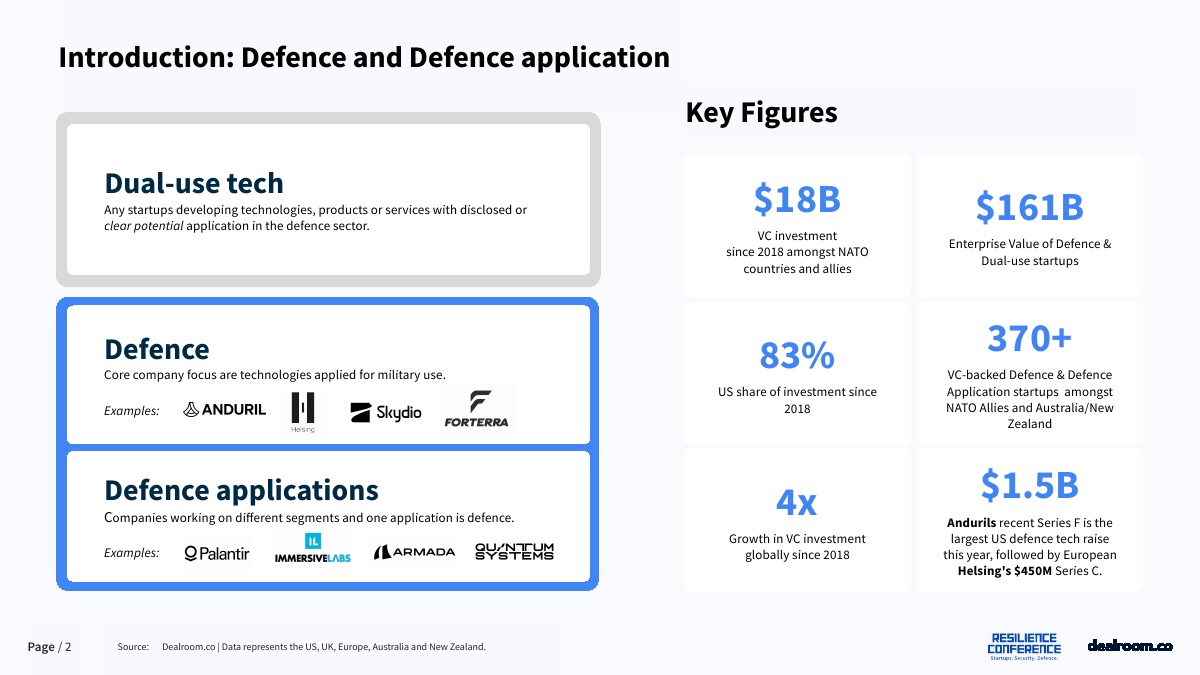Screen dimensions: 1200x675
Task: Click the 4x growth figure
Action: pos(797,502)
